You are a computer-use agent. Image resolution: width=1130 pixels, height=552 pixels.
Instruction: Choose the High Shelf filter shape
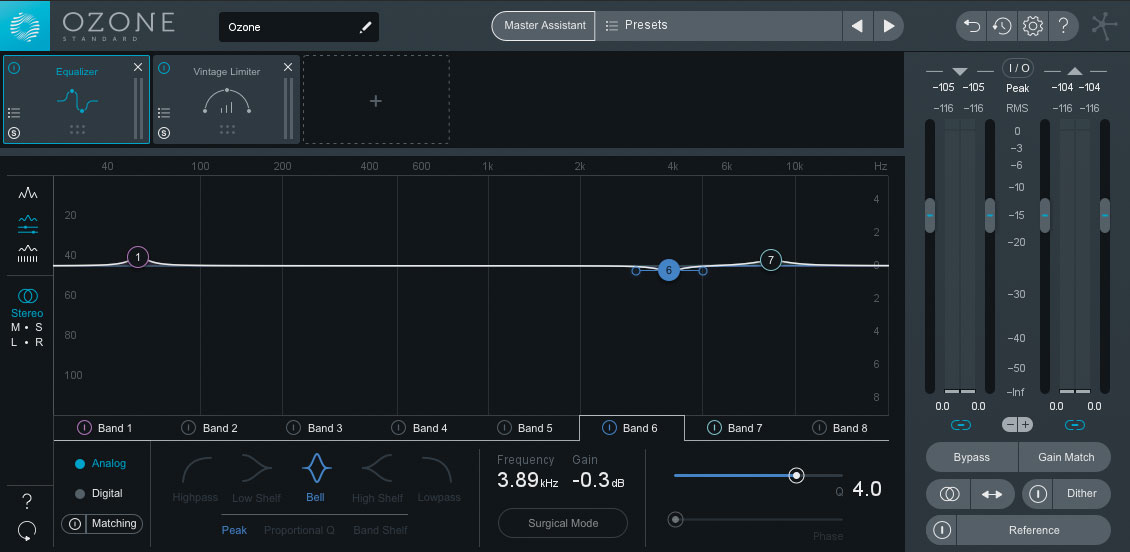tap(378, 478)
